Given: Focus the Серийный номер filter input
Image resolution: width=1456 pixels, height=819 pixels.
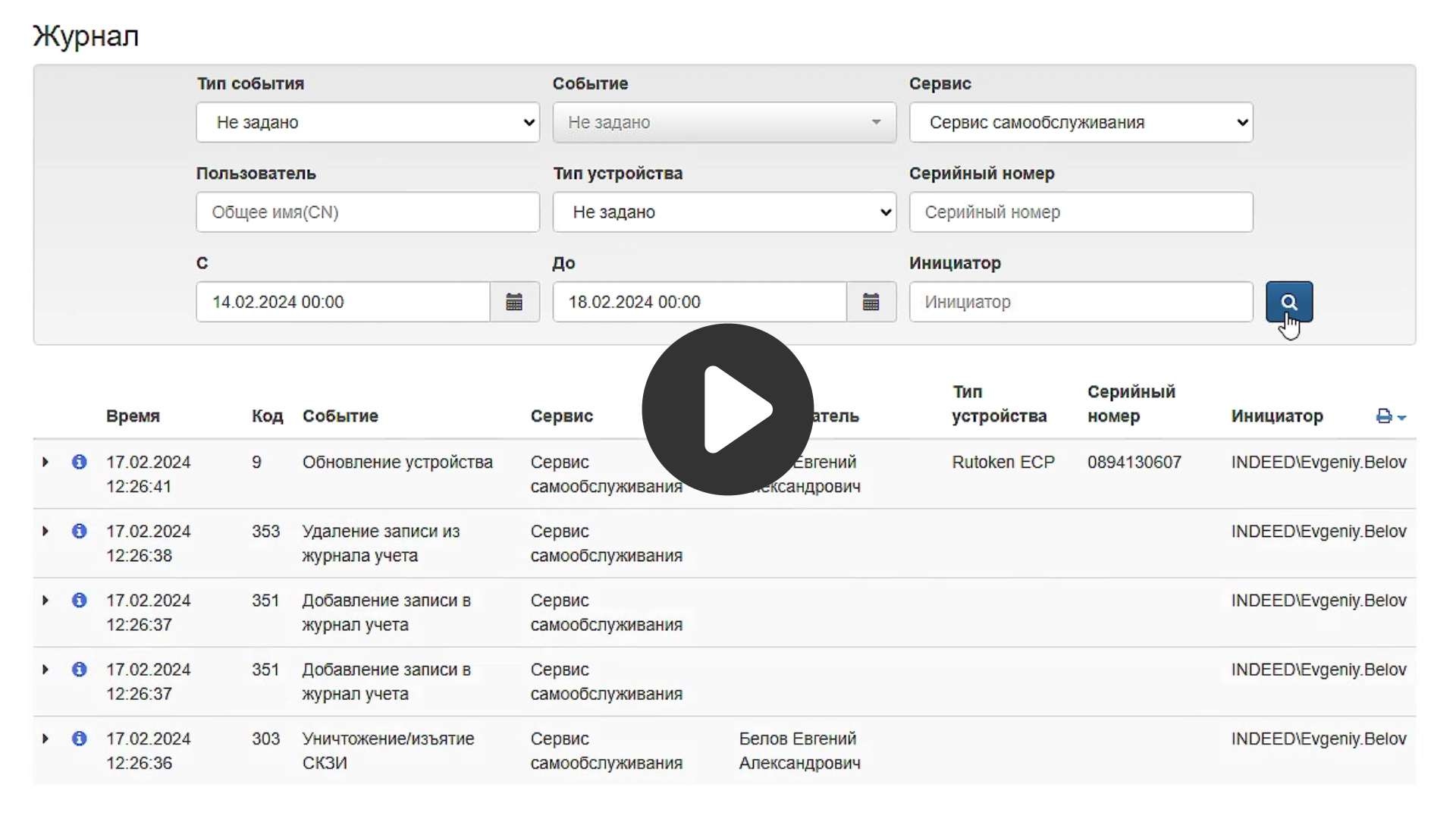Looking at the screenshot, I should (x=1081, y=212).
